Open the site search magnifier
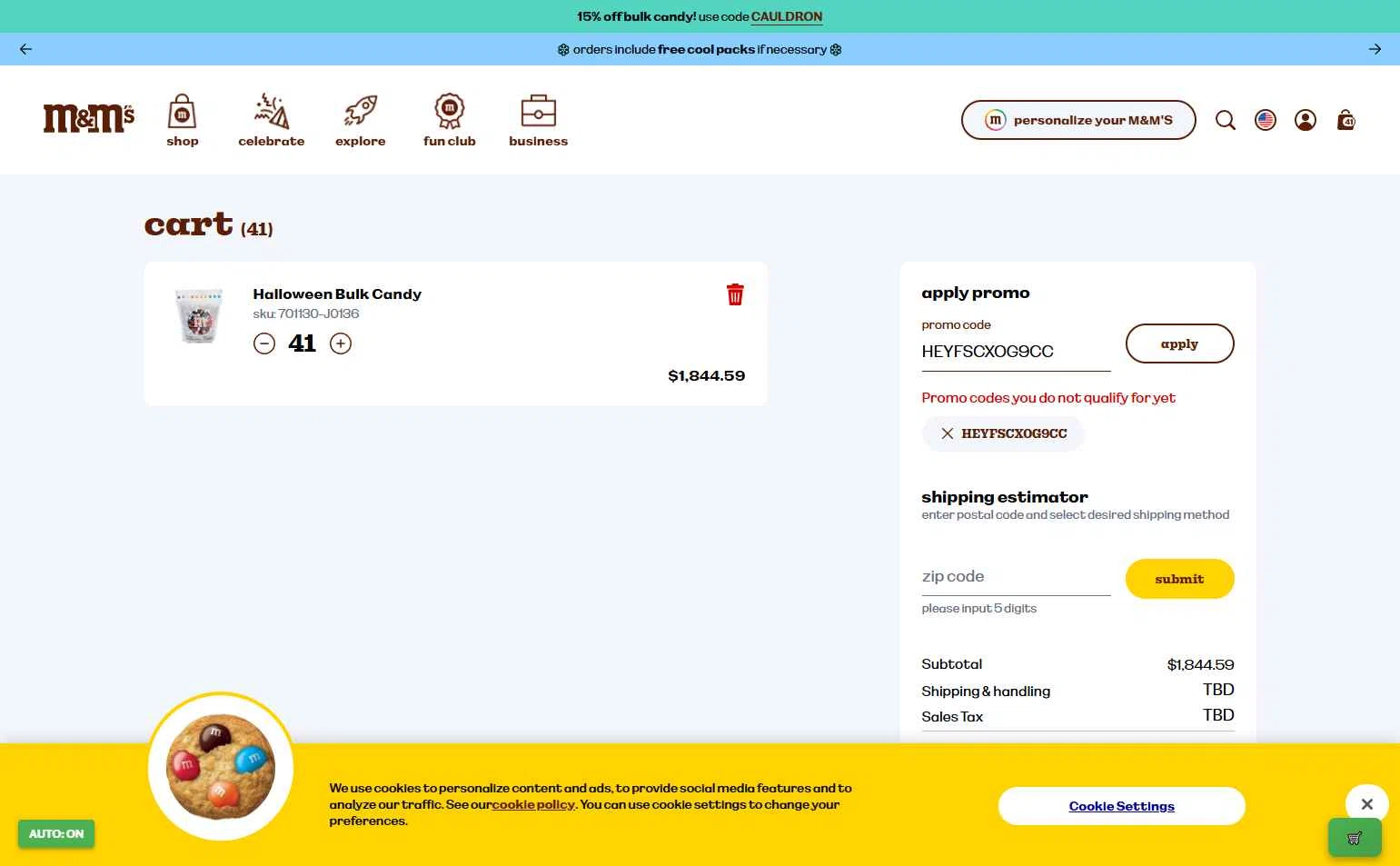This screenshot has height=866, width=1400. point(1226,120)
